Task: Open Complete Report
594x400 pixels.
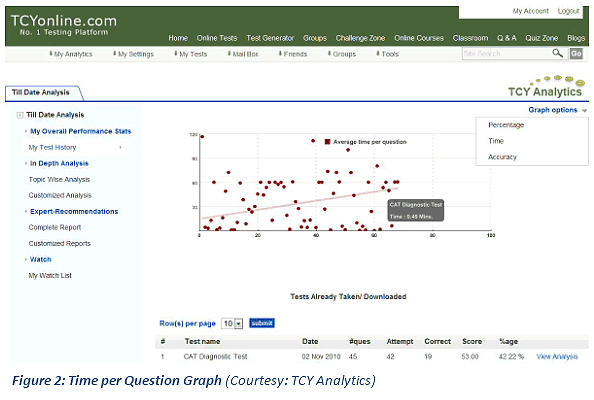Action: coord(55,227)
